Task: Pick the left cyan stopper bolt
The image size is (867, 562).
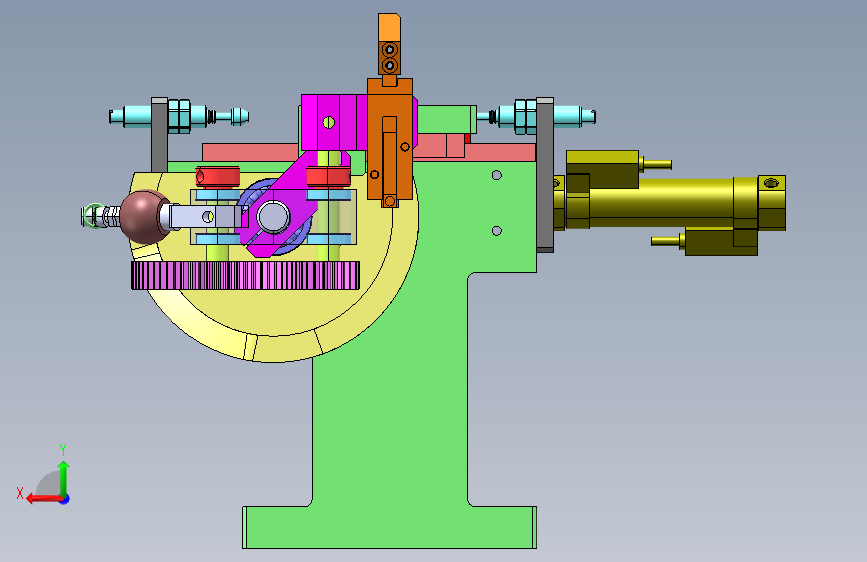Action: (x=179, y=117)
